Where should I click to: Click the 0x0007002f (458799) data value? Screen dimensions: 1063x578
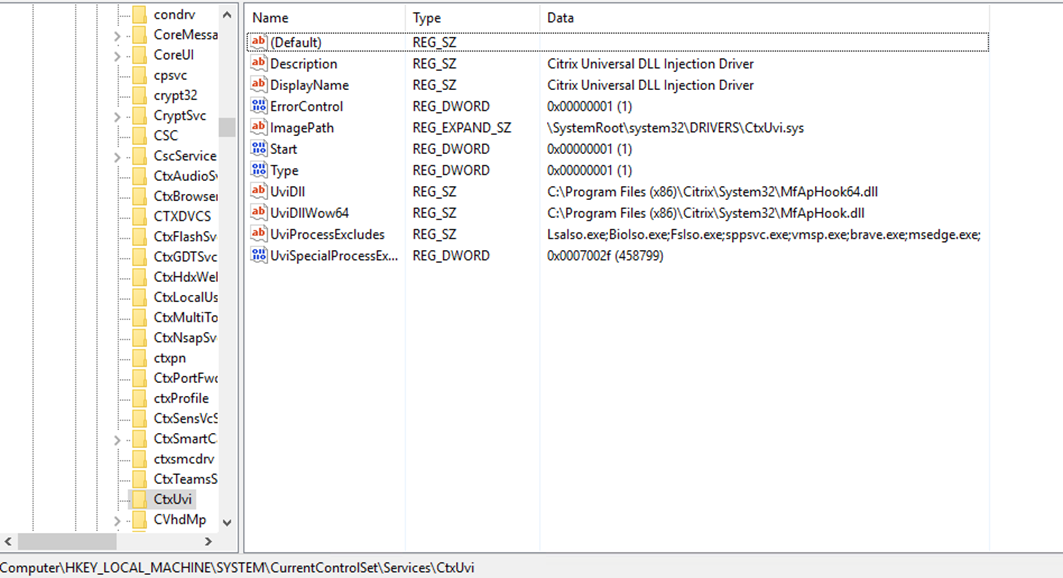[605, 256]
